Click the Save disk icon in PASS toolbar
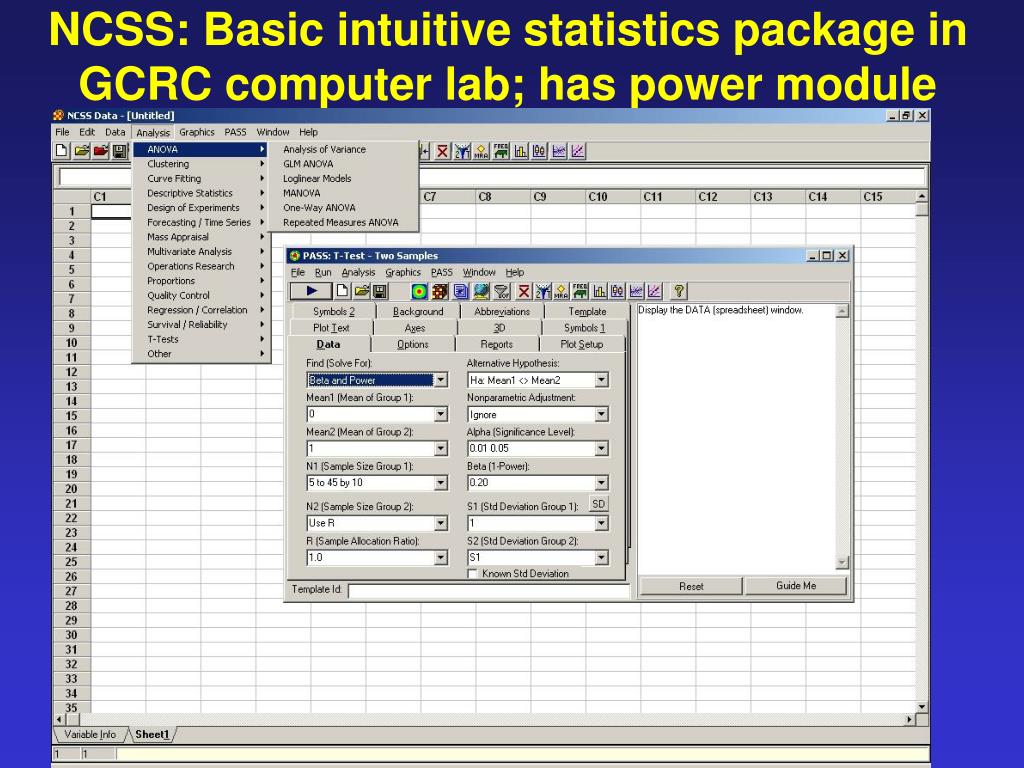1024x768 pixels. 379,291
